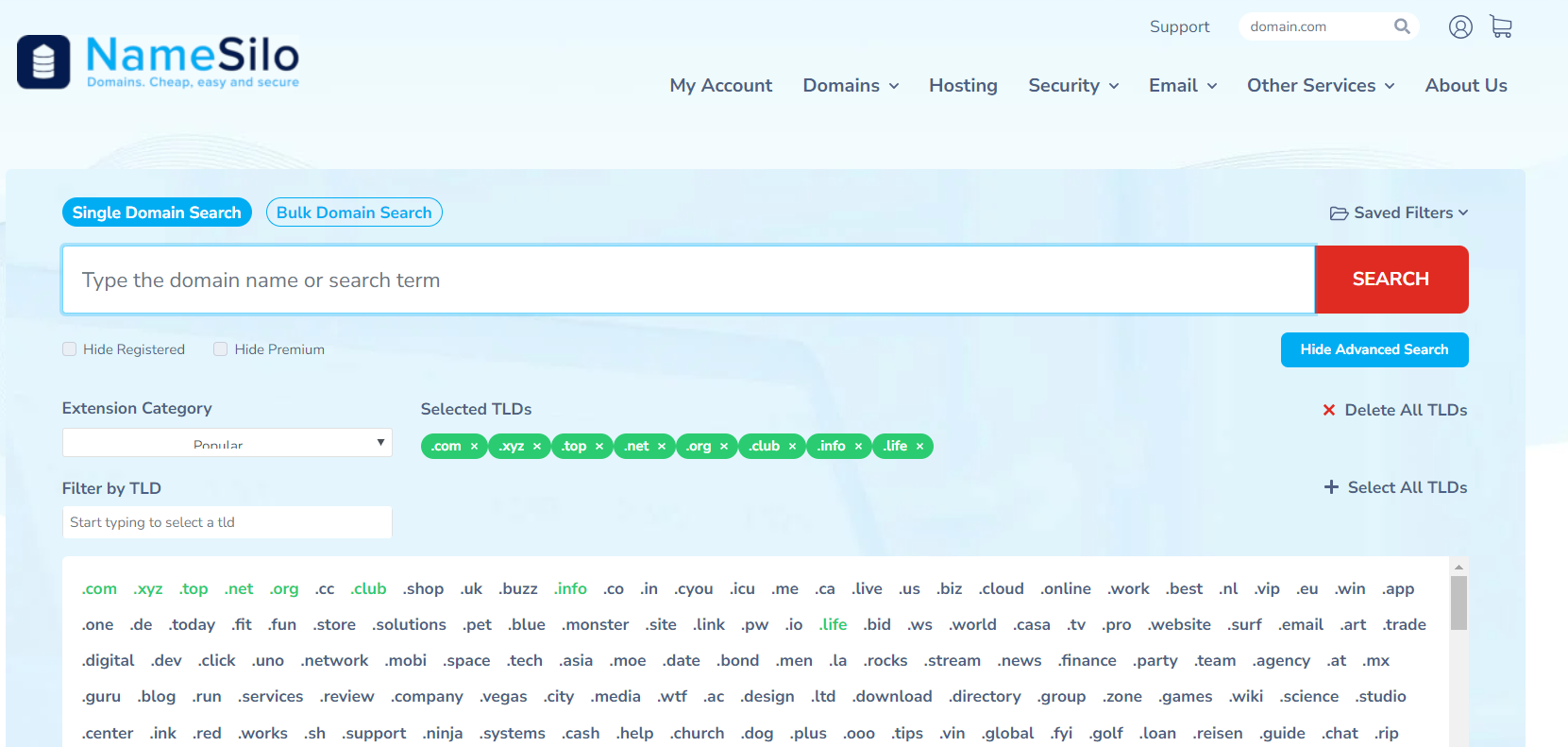Select the .online TLD

coord(1066,588)
